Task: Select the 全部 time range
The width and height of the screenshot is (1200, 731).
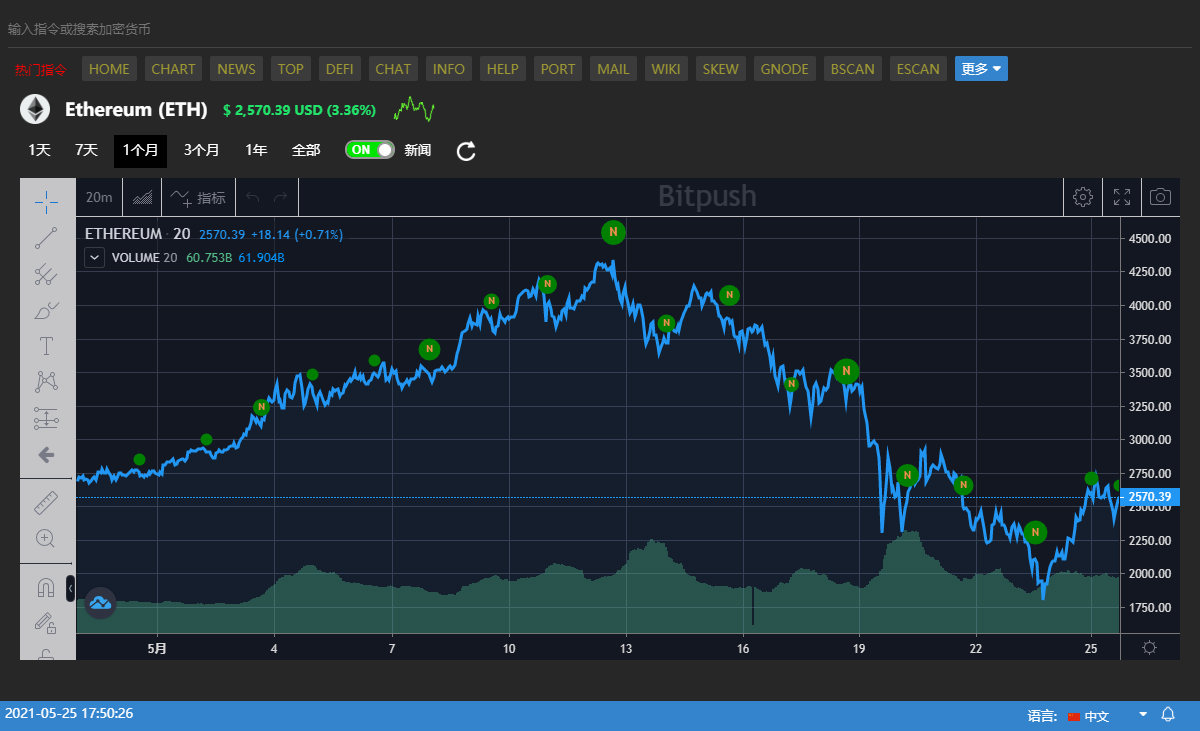Action: (306, 150)
